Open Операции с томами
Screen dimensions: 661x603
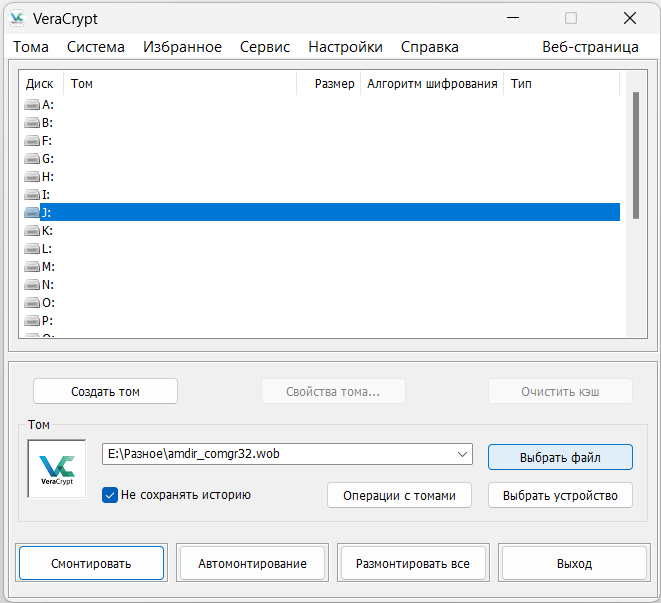399,495
